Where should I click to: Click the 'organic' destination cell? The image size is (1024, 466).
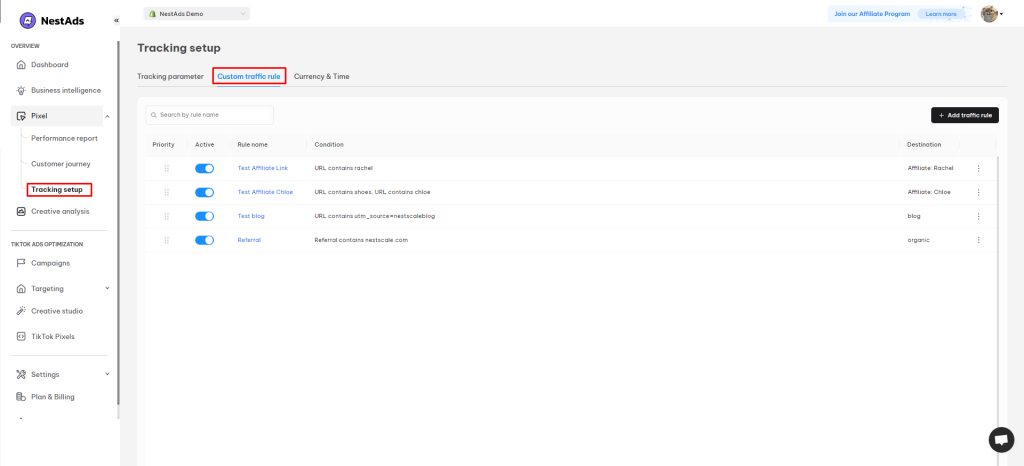(x=918, y=240)
